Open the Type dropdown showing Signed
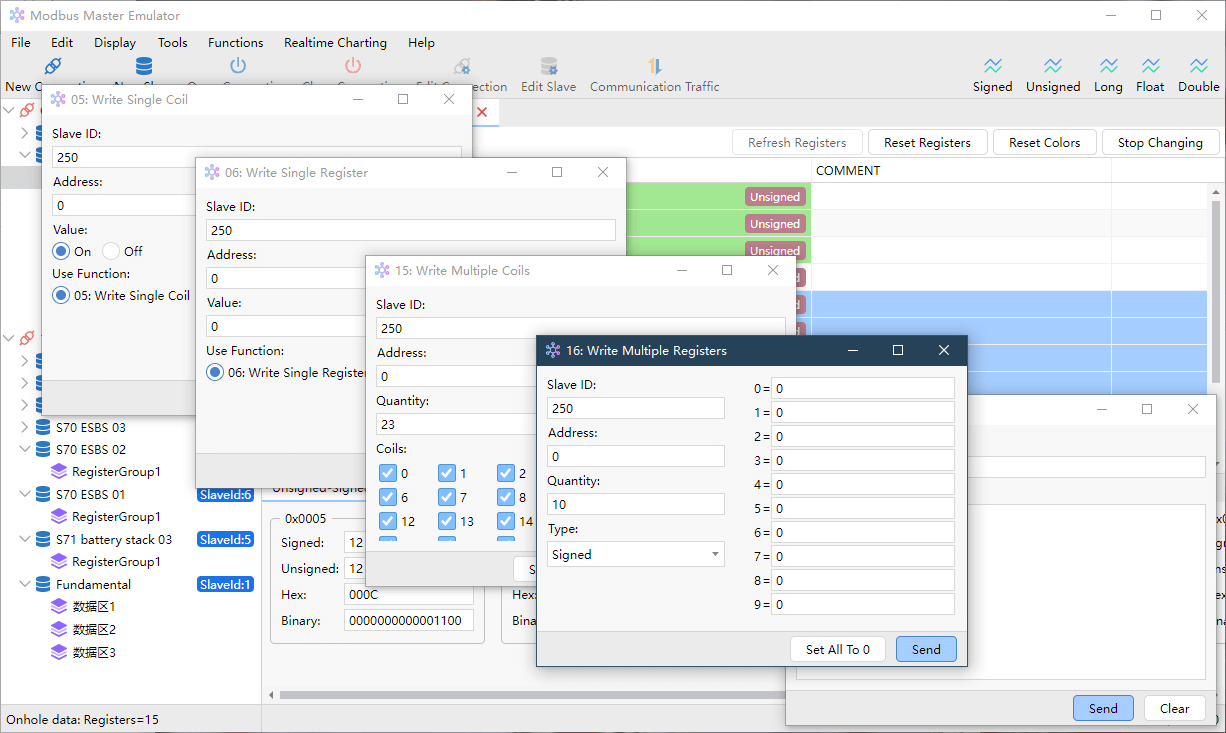 [636, 554]
